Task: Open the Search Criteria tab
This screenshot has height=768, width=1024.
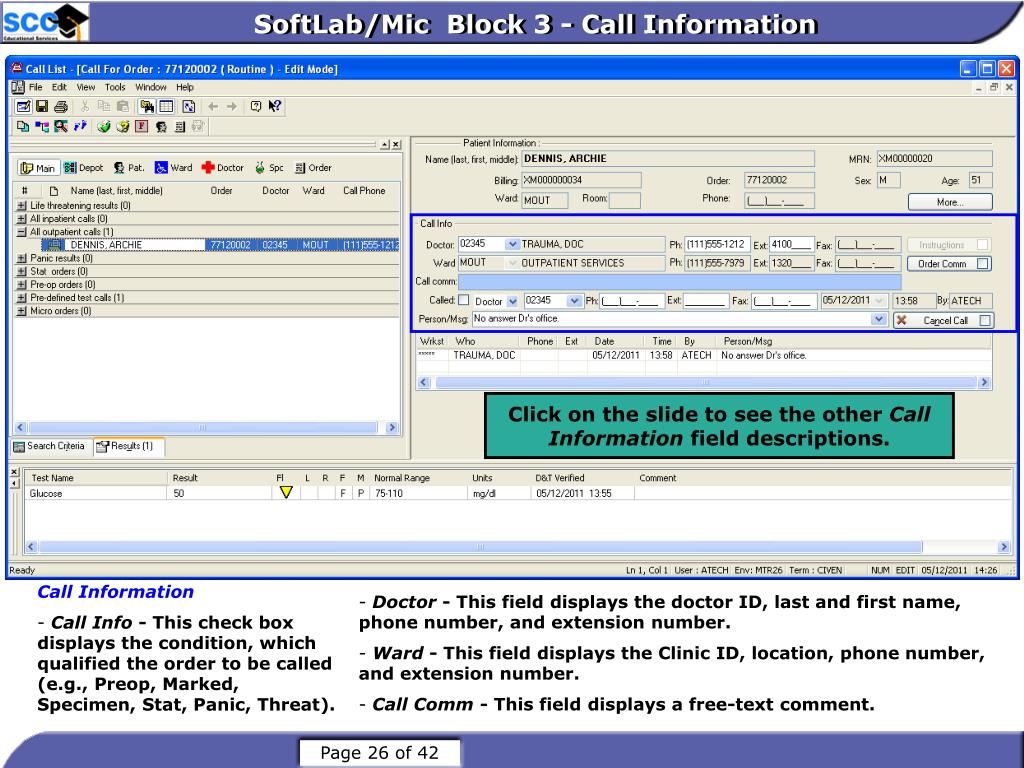Action: 50,446
